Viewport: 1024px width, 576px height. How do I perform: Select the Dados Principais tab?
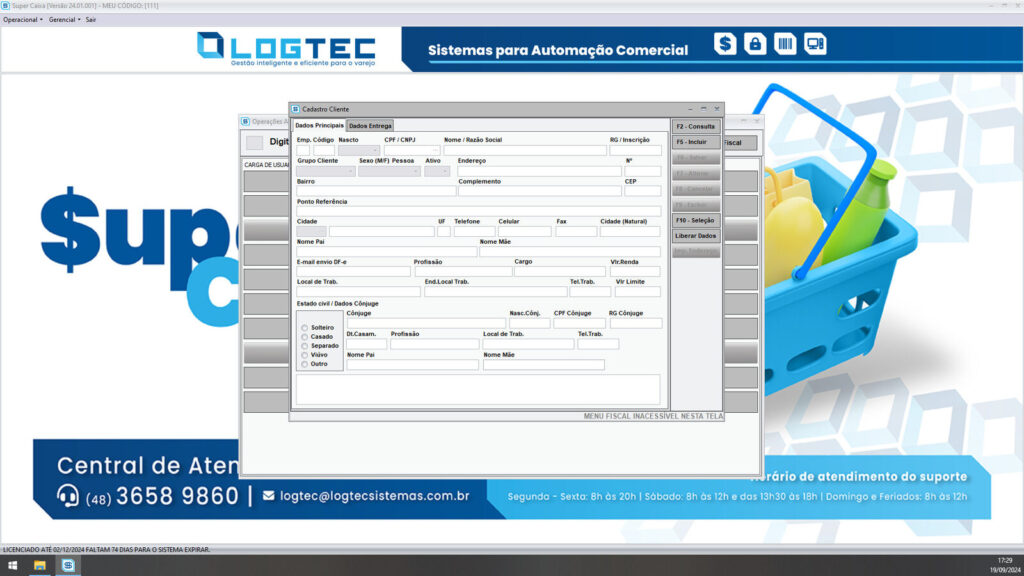tap(319, 125)
